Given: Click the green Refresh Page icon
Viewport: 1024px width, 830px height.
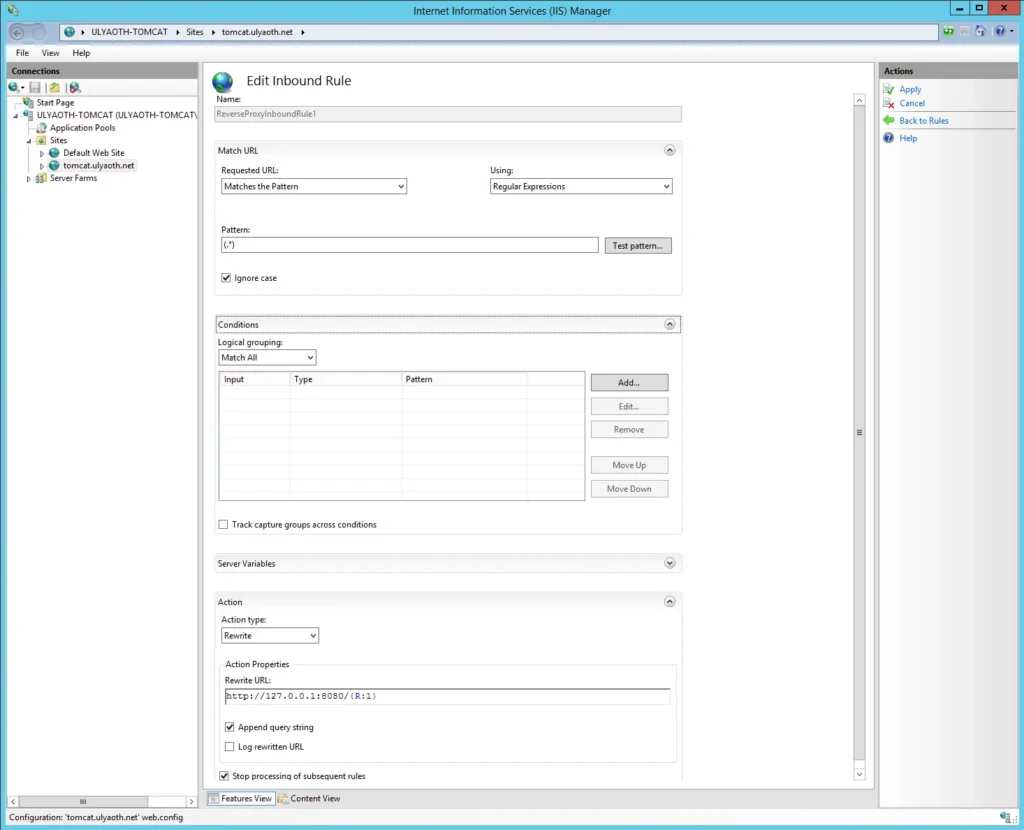Looking at the screenshot, I should tap(948, 32).
